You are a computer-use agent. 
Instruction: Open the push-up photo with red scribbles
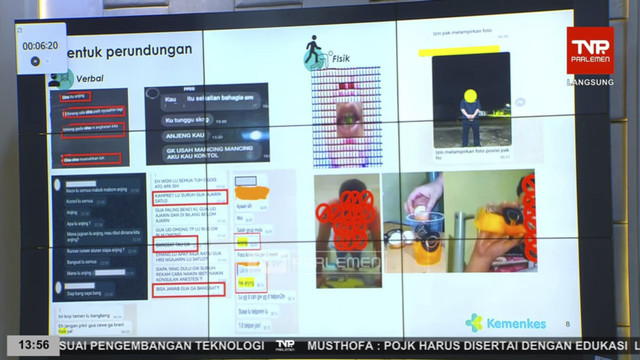click(348, 231)
